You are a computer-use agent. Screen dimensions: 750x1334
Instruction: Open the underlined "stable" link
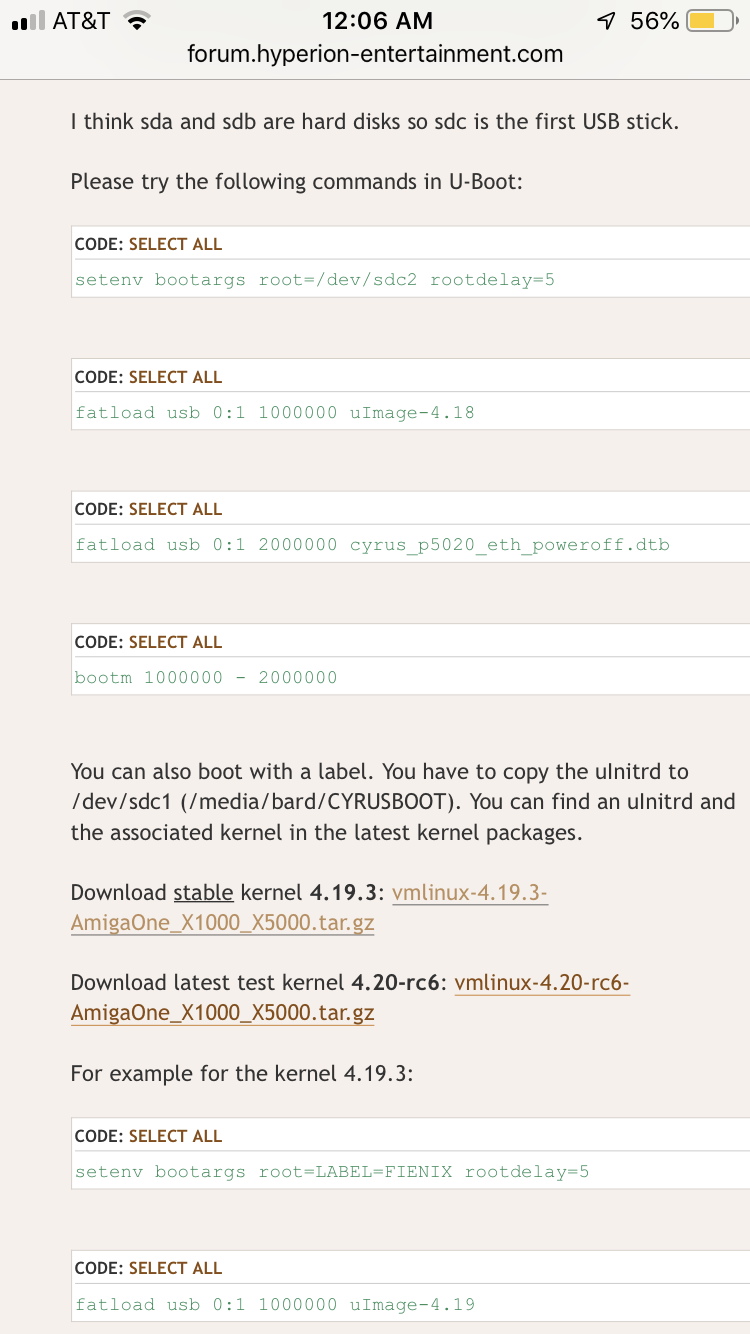tap(203, 893)
